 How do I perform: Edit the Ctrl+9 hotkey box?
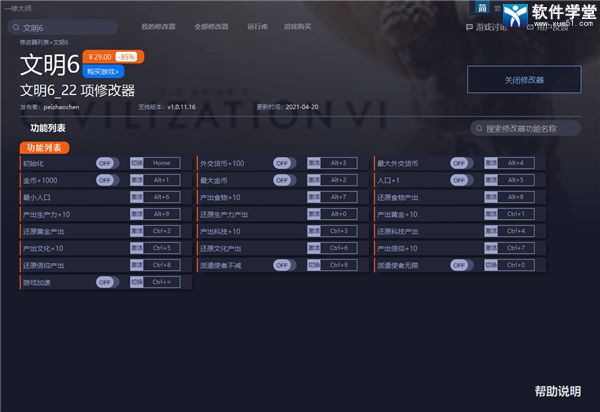click(x=339, y=265)
